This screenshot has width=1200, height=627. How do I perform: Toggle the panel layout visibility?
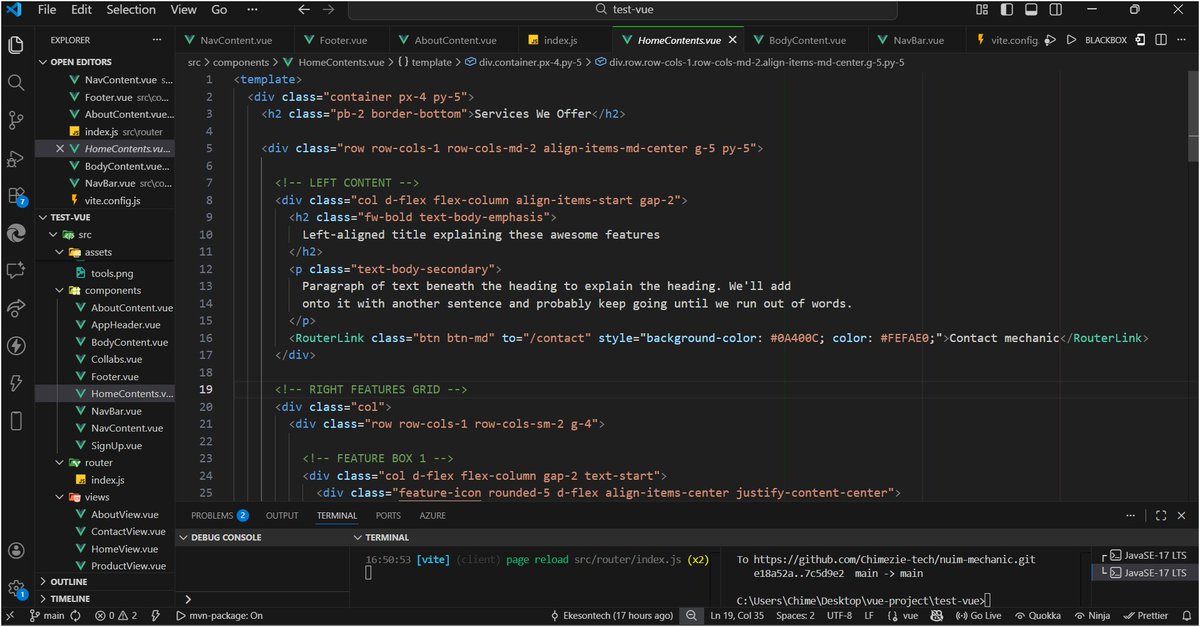pyautogui.click(x=1030, y=9)
